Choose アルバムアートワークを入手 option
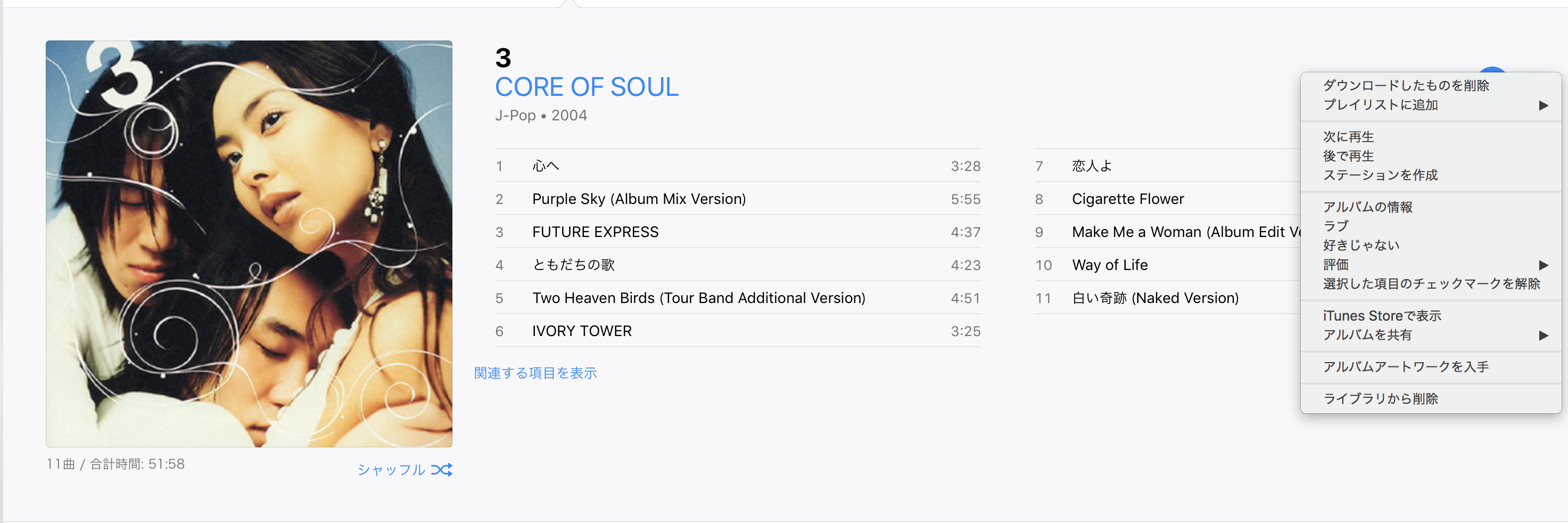 (x=1406, y=366)
